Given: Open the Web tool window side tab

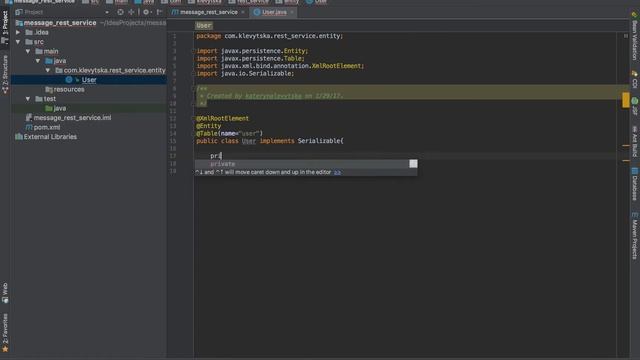Looking at the screenshot, I should [x=5, y=293].
